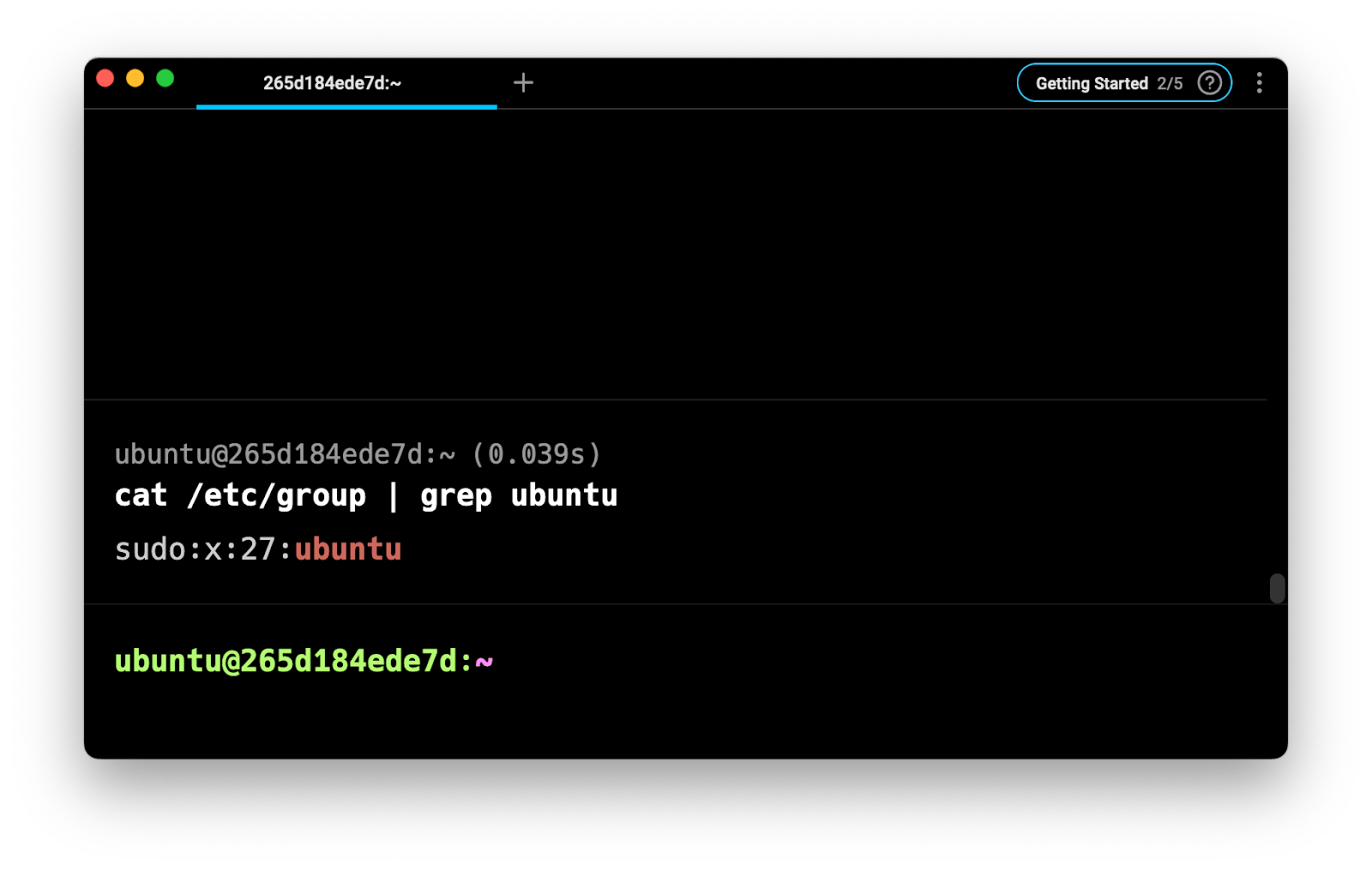Open the three-dot more options menu
1372x870 pixels.
pyautogui.click(x=1259, y=83)
